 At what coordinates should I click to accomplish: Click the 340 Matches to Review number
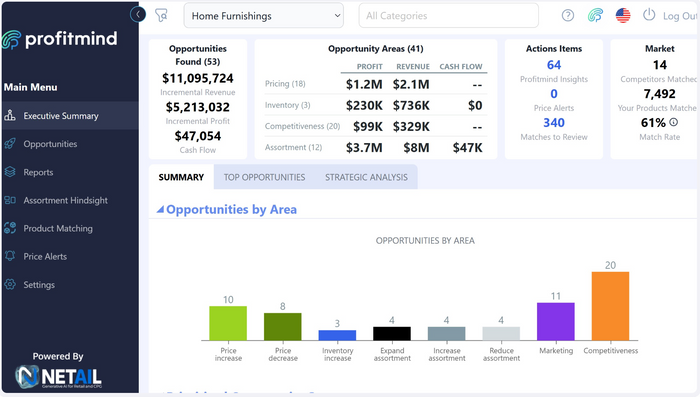[x=554, y=122]
